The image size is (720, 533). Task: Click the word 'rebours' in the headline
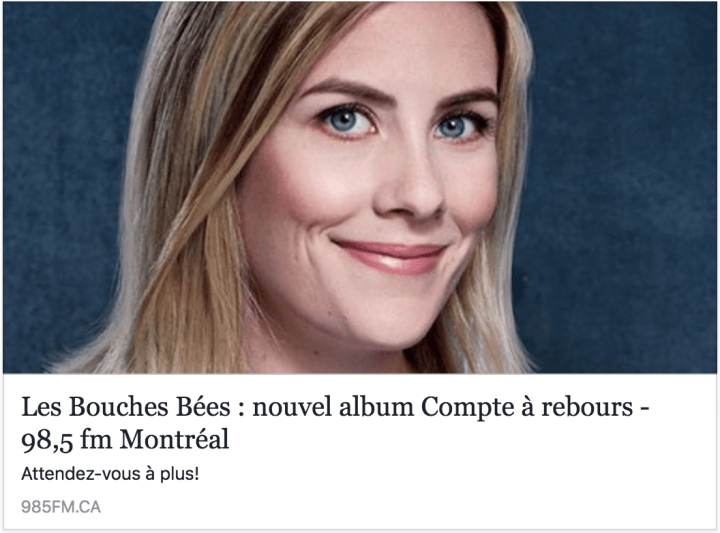[587, 407]
